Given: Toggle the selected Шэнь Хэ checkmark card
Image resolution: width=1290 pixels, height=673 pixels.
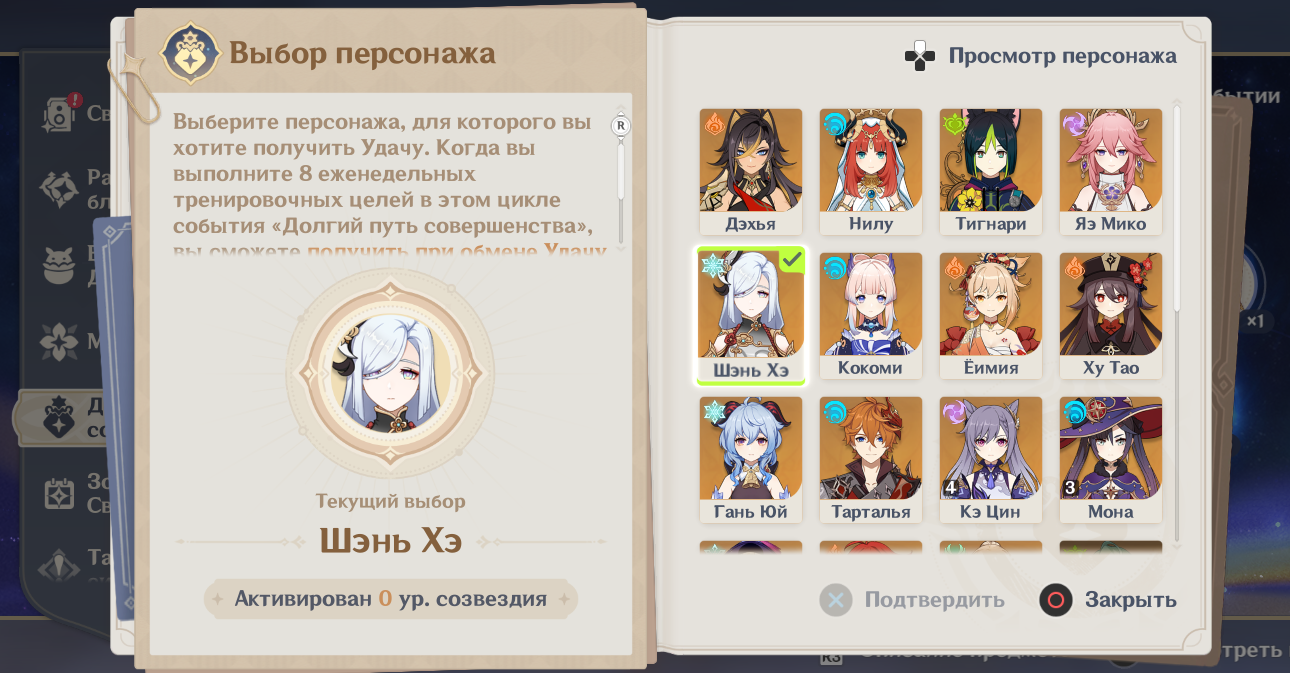Looking at the screenshot, I should tap(751, 316).
